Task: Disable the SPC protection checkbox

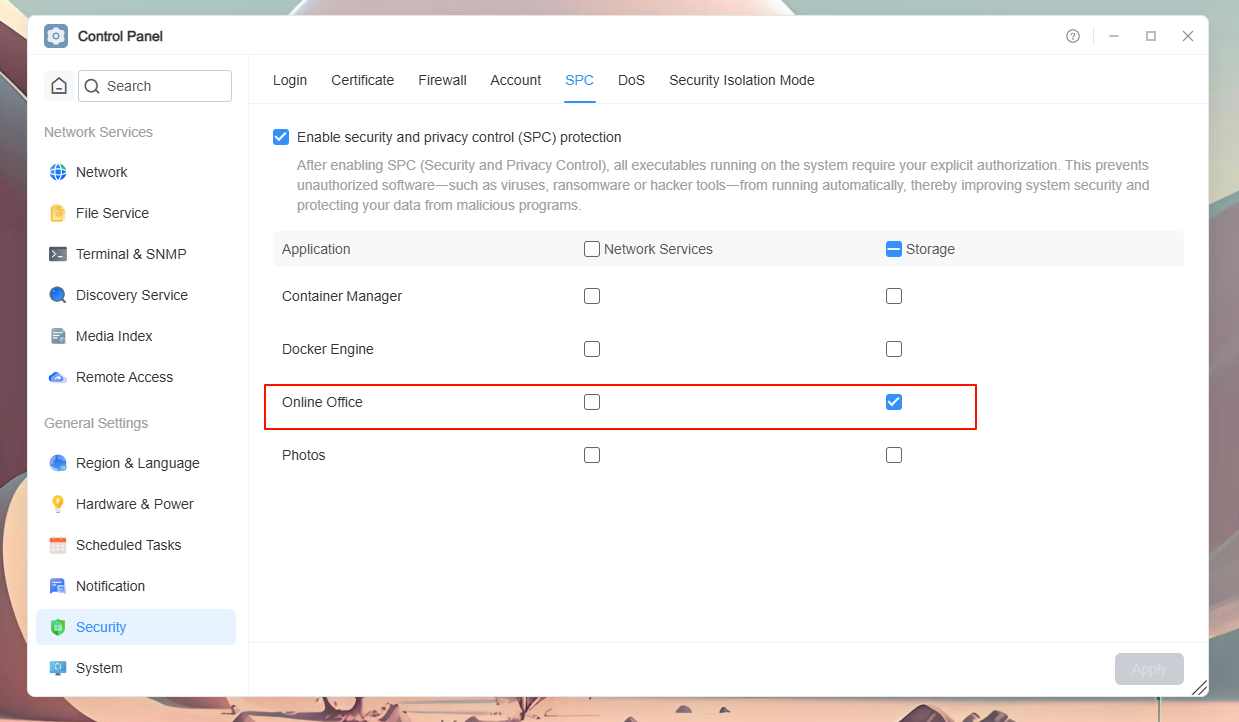Action: 281,137
